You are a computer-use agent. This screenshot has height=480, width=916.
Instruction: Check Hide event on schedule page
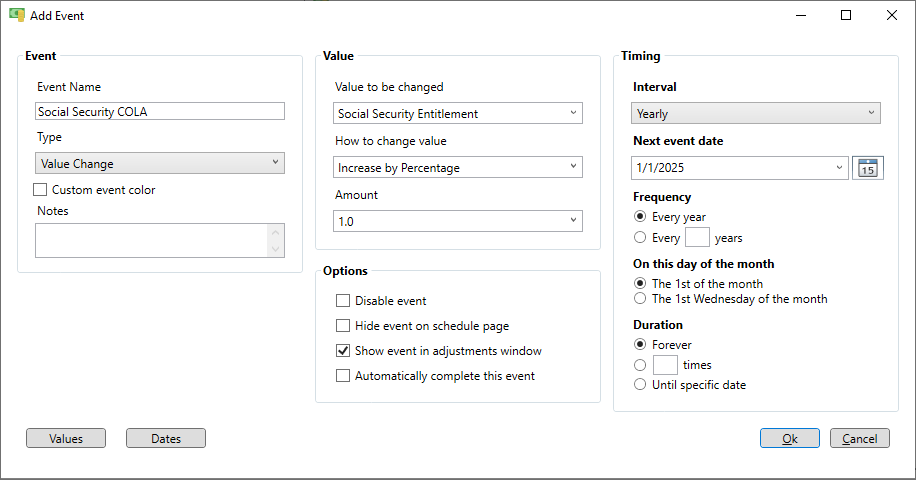[343, 326]
